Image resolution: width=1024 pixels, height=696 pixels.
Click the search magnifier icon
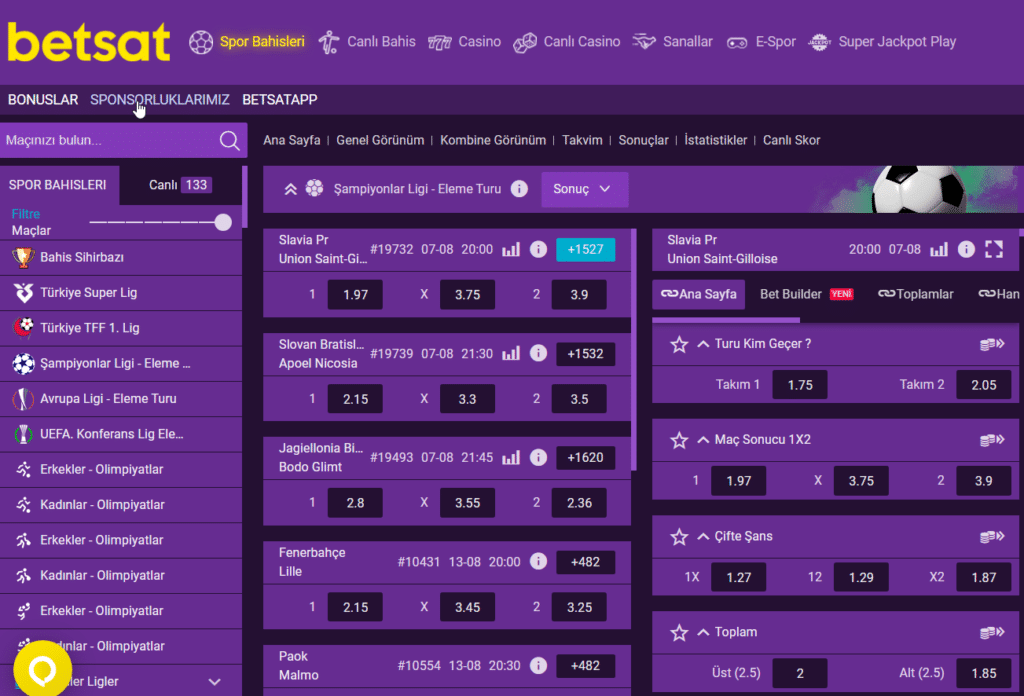click(x=229, y=140)
